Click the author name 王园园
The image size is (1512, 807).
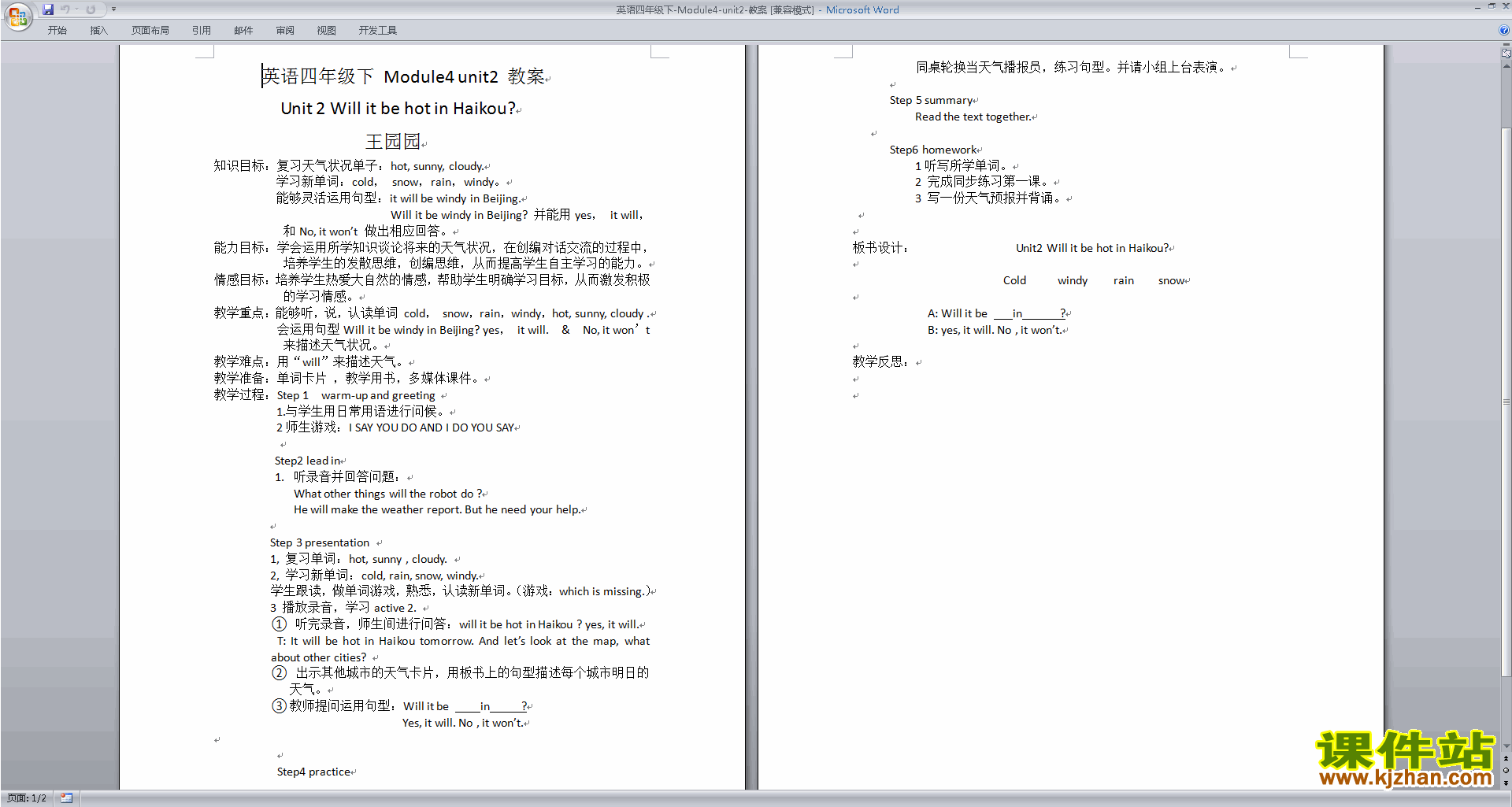393,142
